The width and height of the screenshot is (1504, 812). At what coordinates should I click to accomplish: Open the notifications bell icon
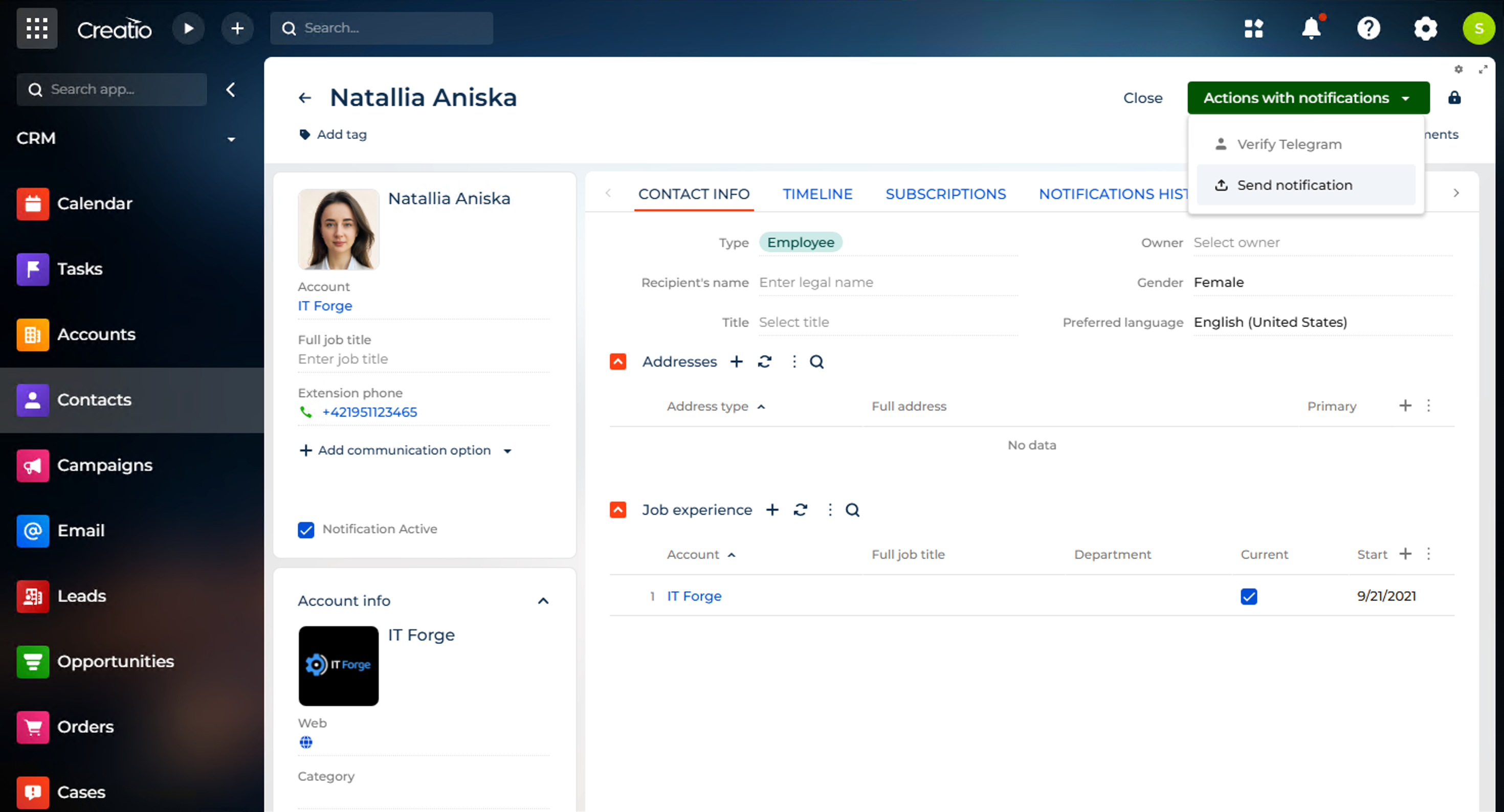pos(1311,28)
